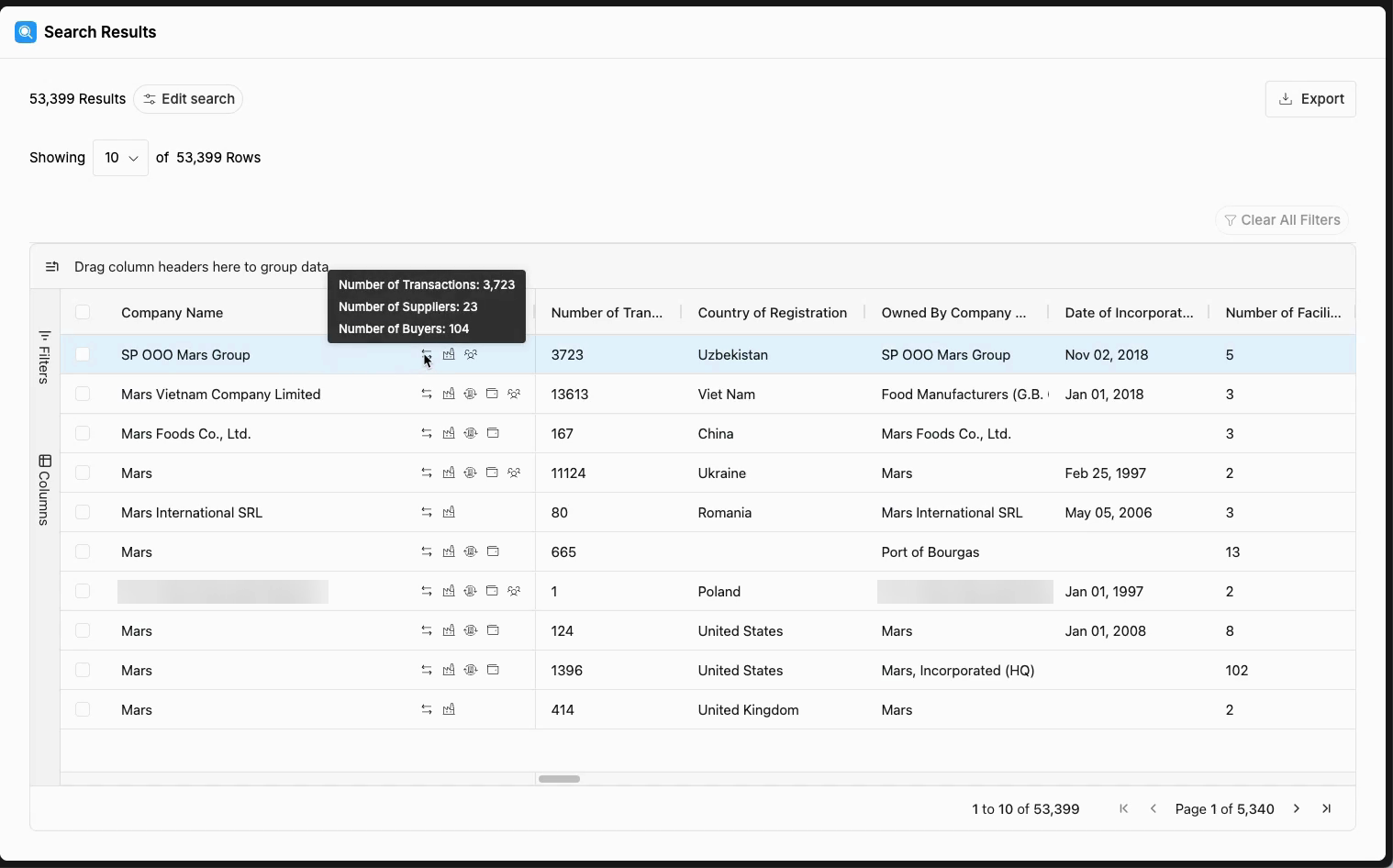This screenshot has width=1393, height=868.
Task: Open the rows-per-page dropdown showing 10
Action: [120, 158]
